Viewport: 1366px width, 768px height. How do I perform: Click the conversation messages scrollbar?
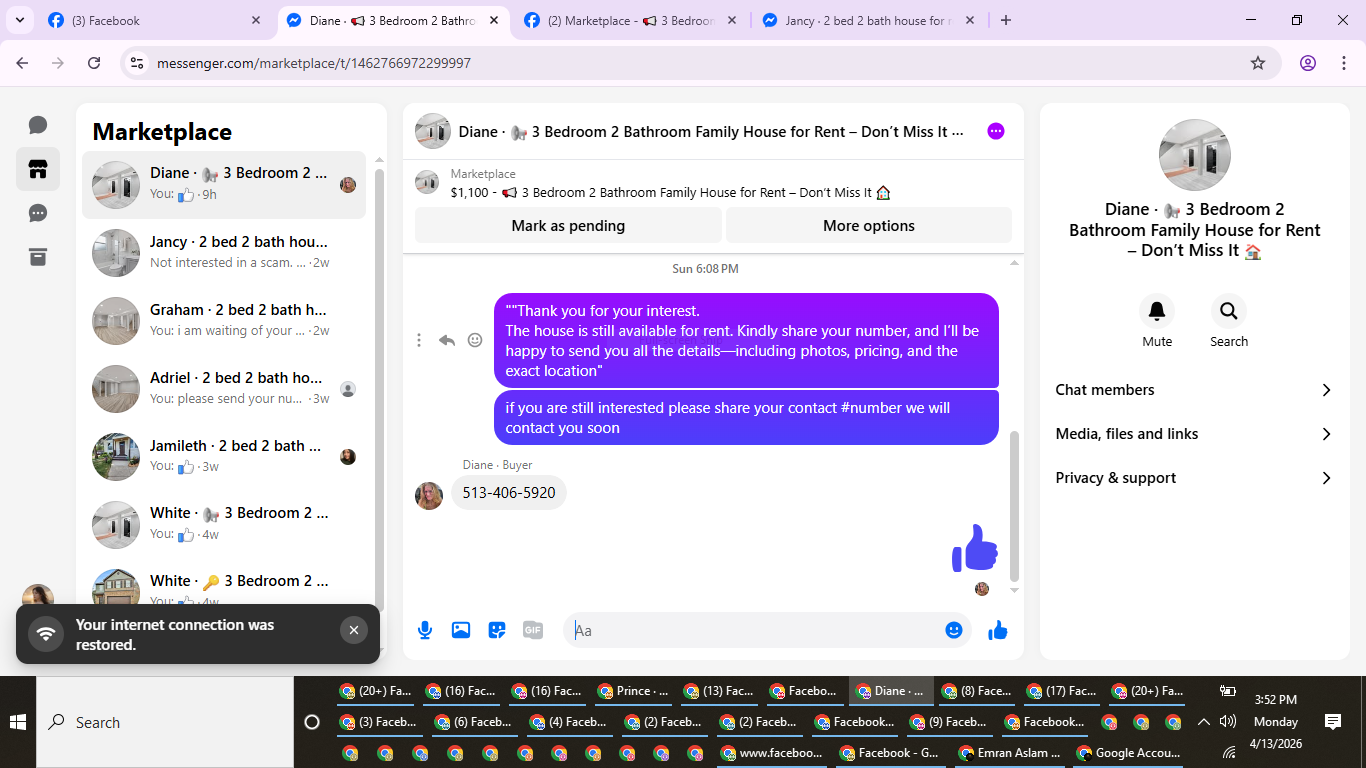[1014, 505]
